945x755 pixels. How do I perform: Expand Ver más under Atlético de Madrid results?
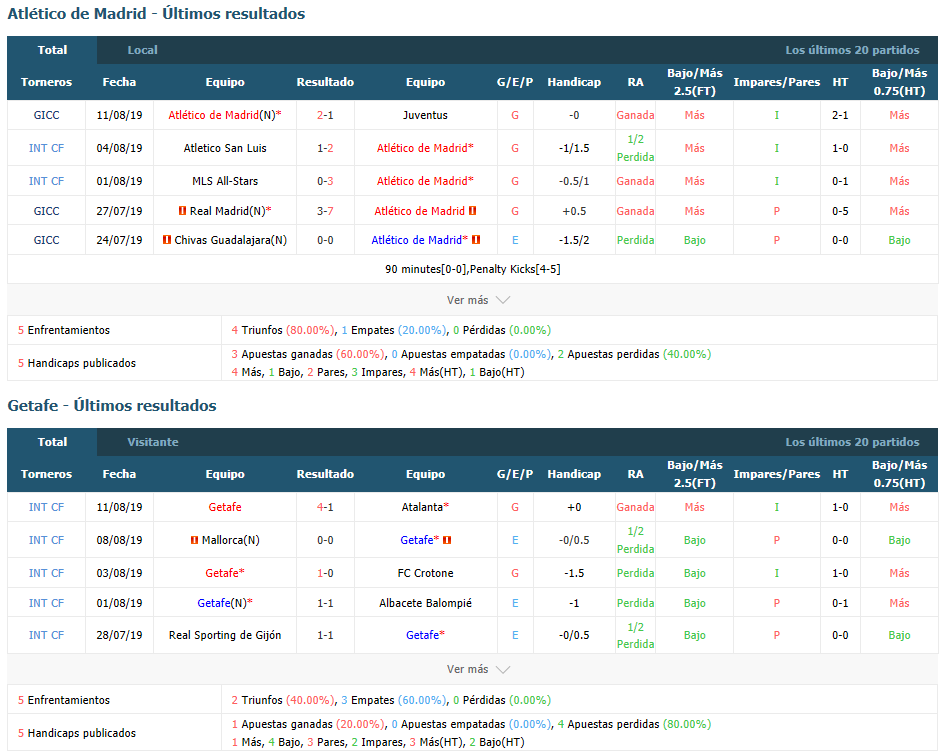coord(478,300)
